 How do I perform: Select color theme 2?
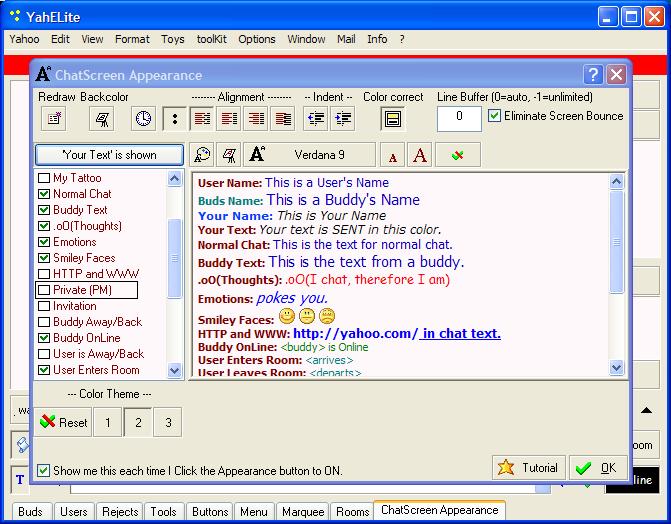[138, 423]
